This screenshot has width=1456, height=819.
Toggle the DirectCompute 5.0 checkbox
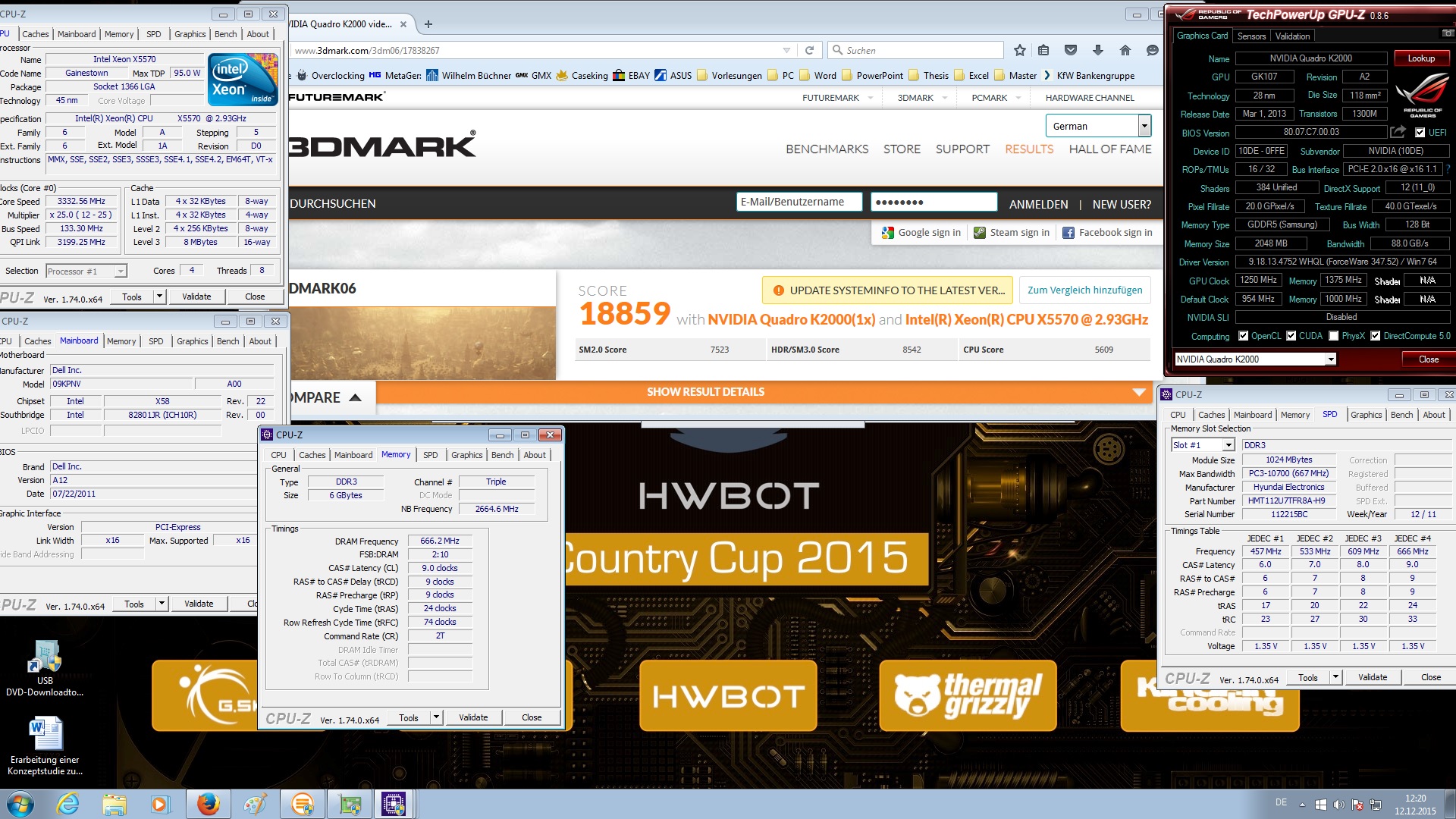(x=1375, y=336)
